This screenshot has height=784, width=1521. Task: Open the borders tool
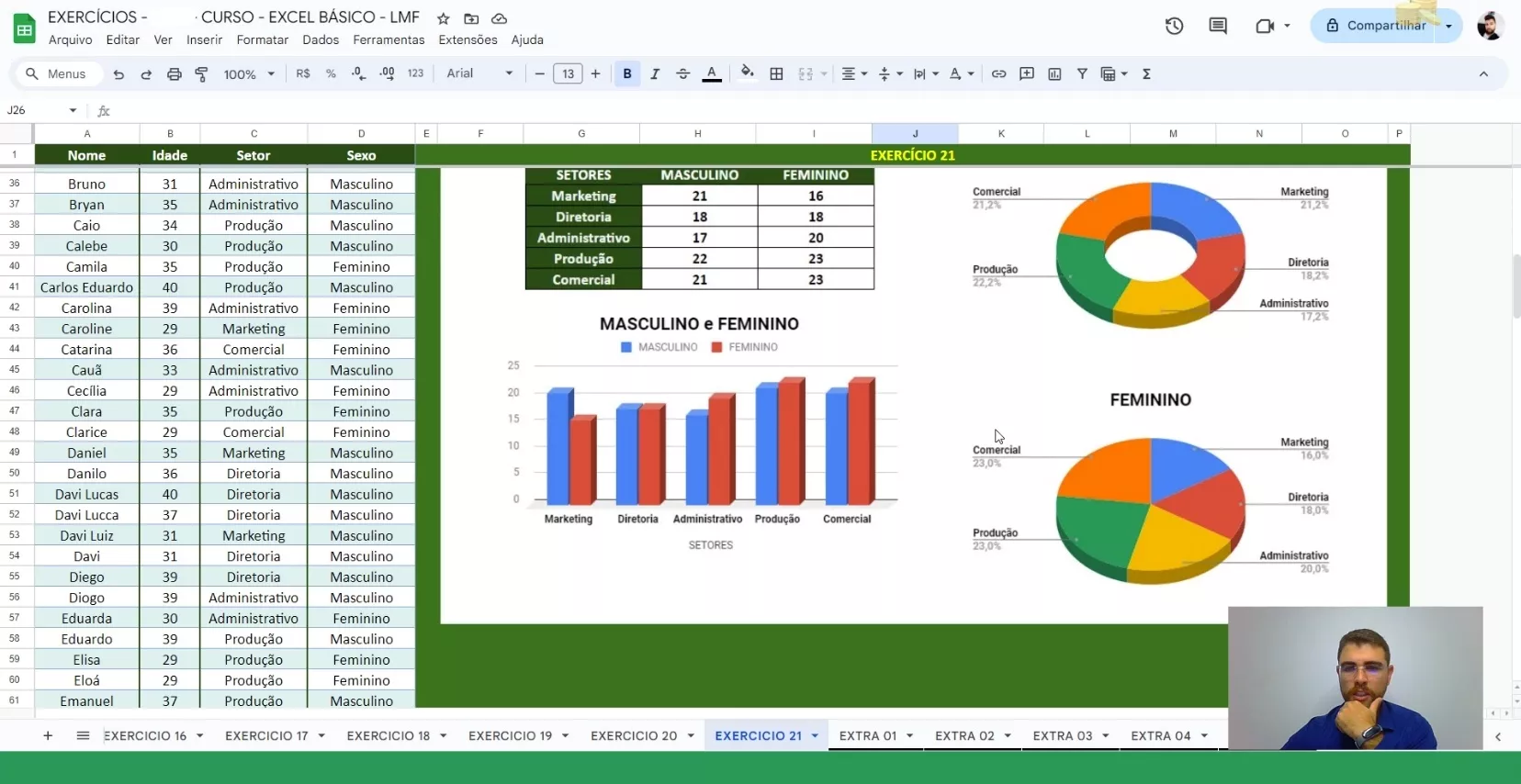(776, 74)
